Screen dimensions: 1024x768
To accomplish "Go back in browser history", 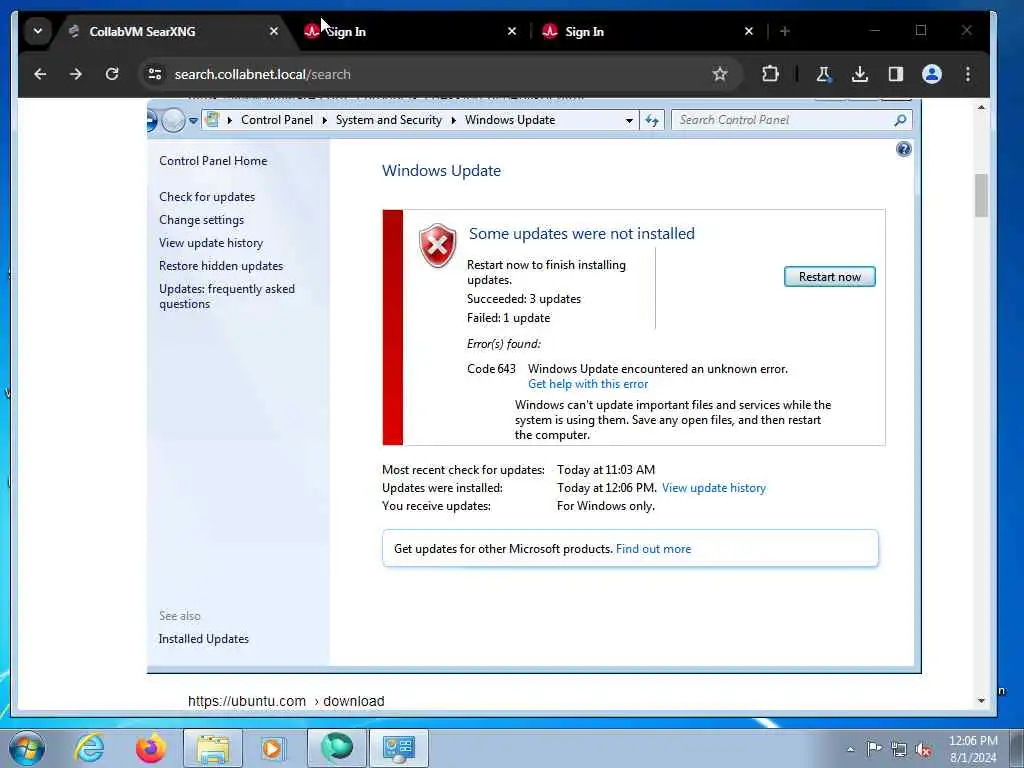I will click(x=40, y=74).
